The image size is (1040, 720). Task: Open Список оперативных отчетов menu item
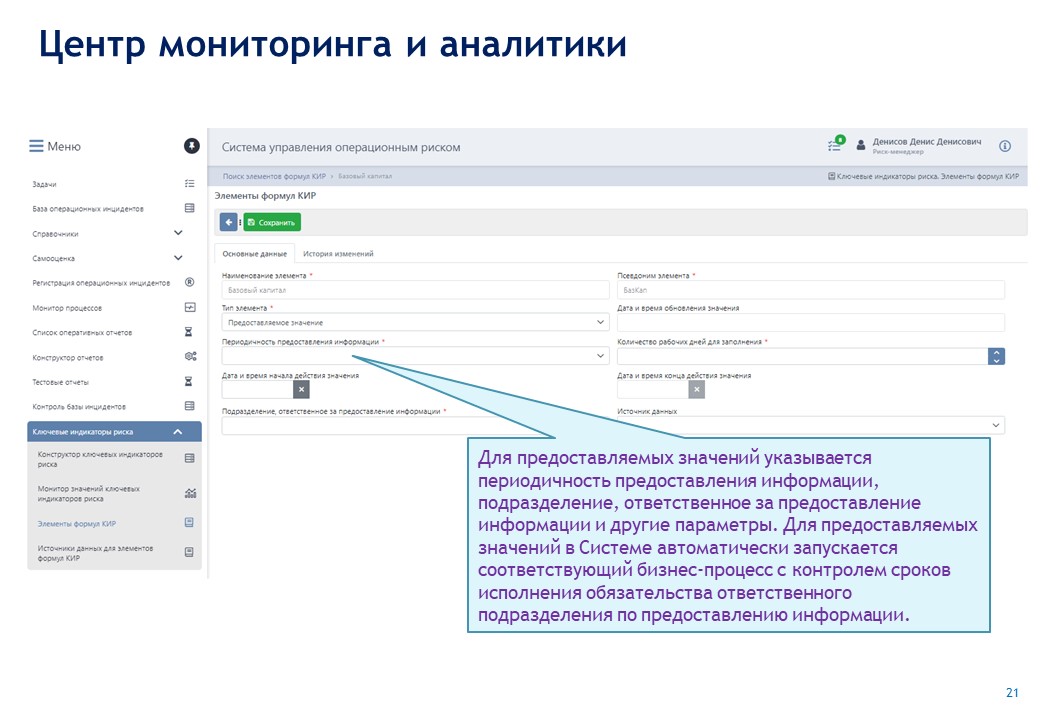[x=82, y=333]
